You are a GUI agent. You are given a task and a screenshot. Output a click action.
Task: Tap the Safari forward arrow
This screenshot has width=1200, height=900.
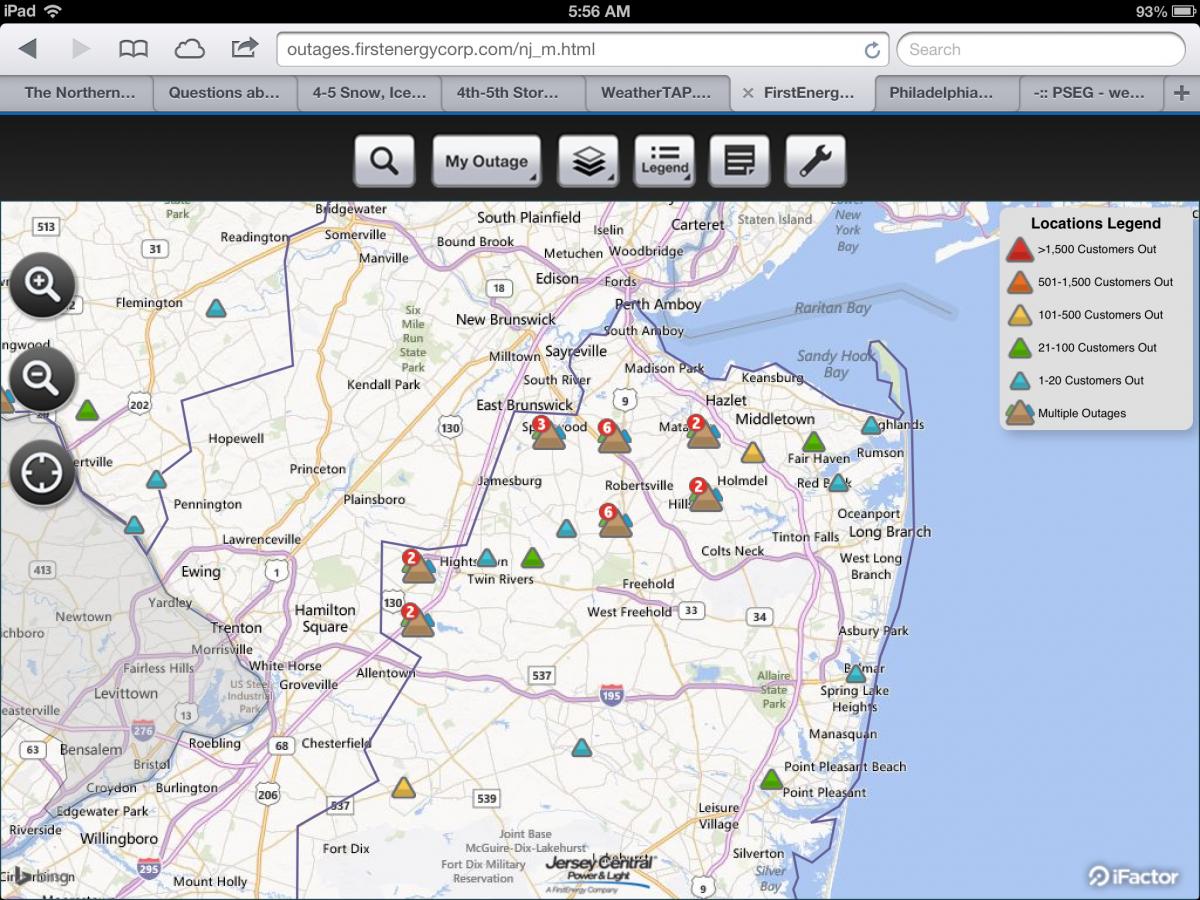[x=81, y=49]
